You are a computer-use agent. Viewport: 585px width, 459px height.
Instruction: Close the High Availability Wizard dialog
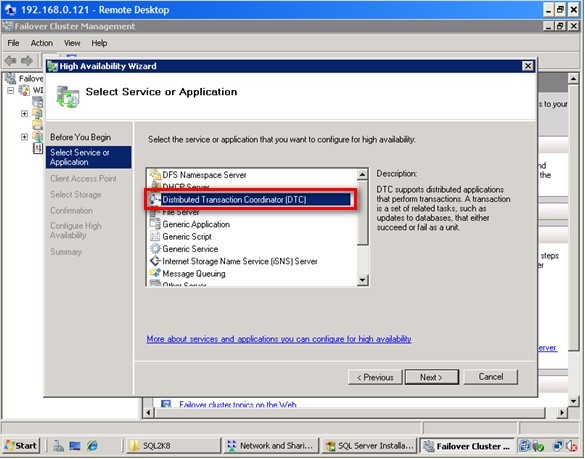pos(528,66)
